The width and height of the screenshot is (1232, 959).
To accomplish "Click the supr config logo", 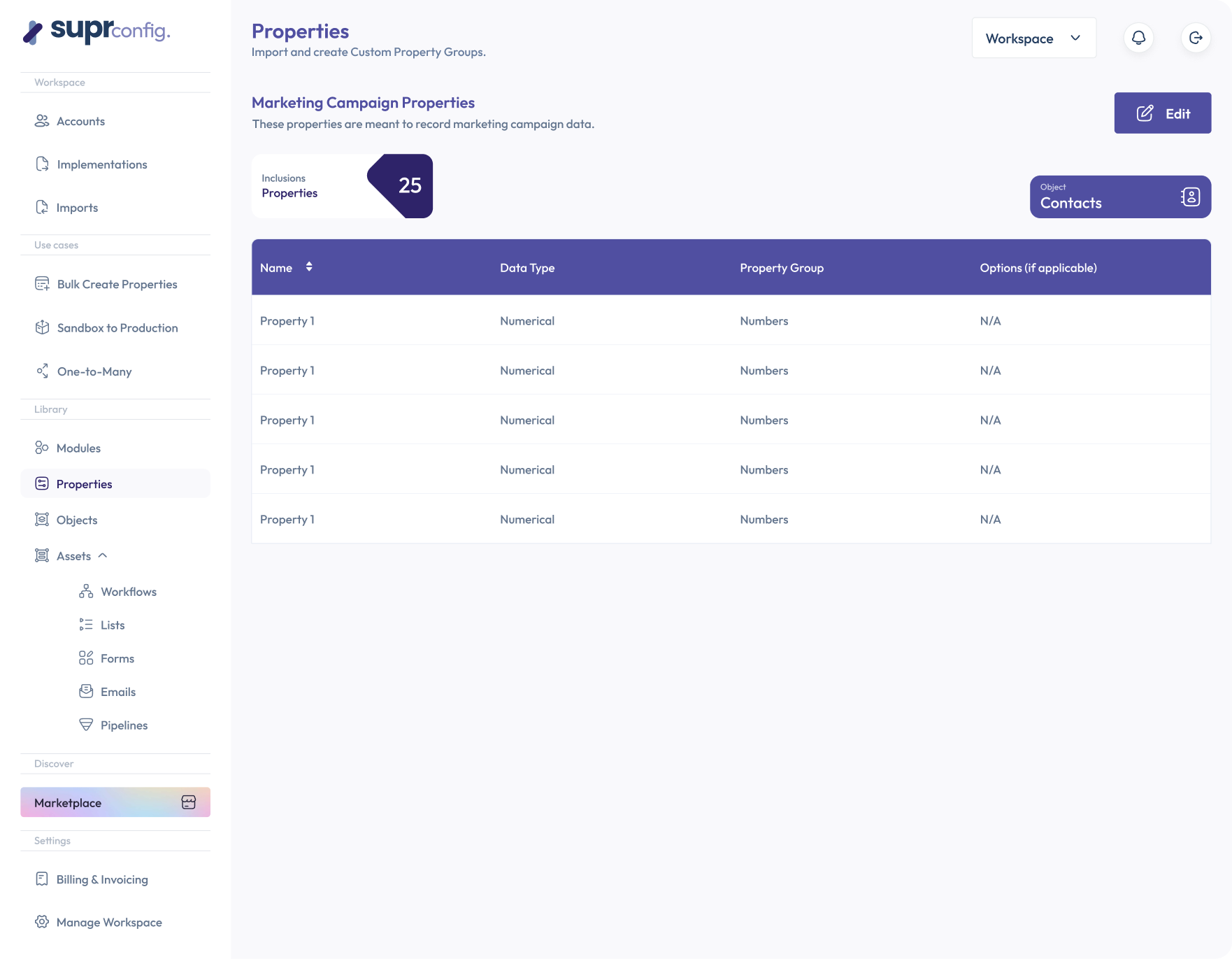I will coord(96,31).
